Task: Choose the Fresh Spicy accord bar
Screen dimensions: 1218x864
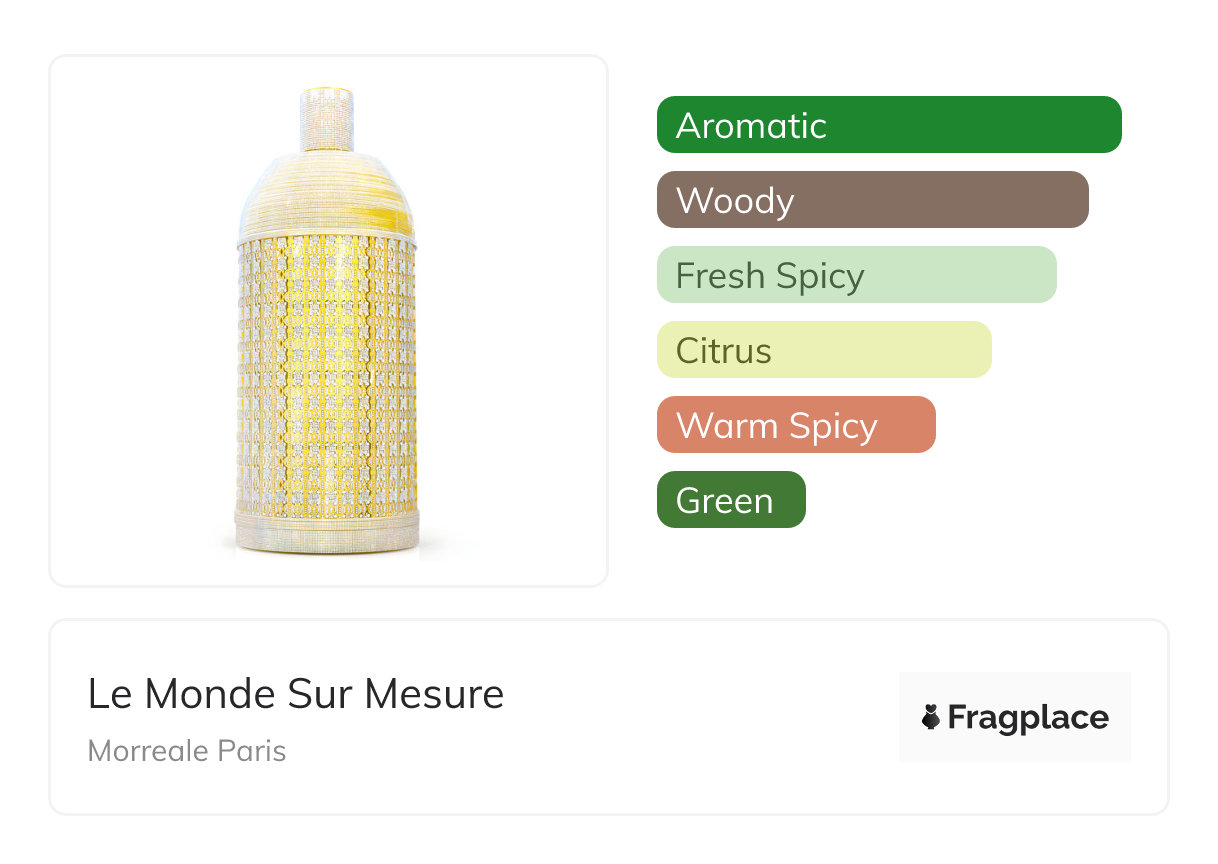Action: coord(856,275)
